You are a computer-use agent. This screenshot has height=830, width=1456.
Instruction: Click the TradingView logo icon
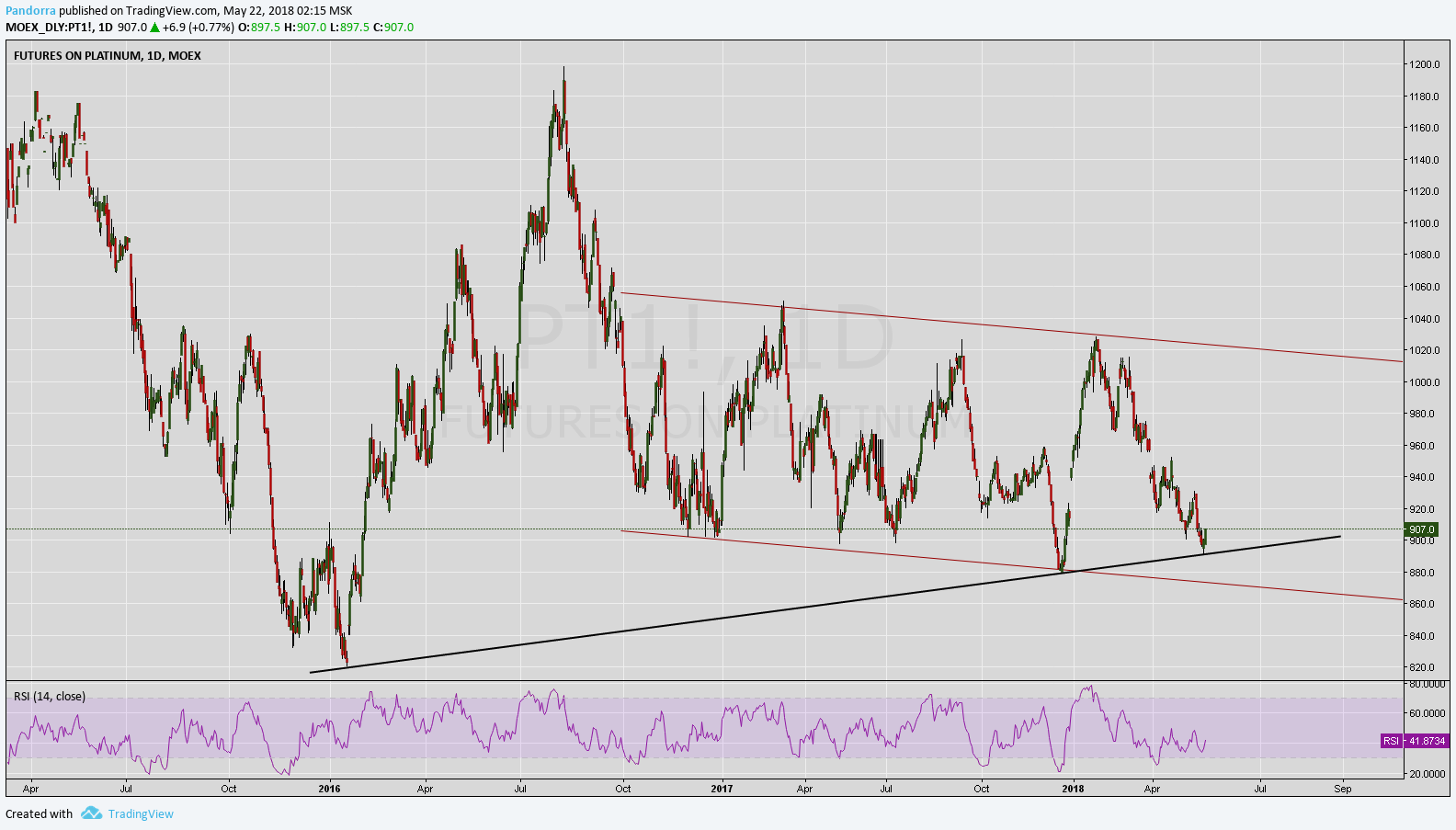tap(91, 813)
